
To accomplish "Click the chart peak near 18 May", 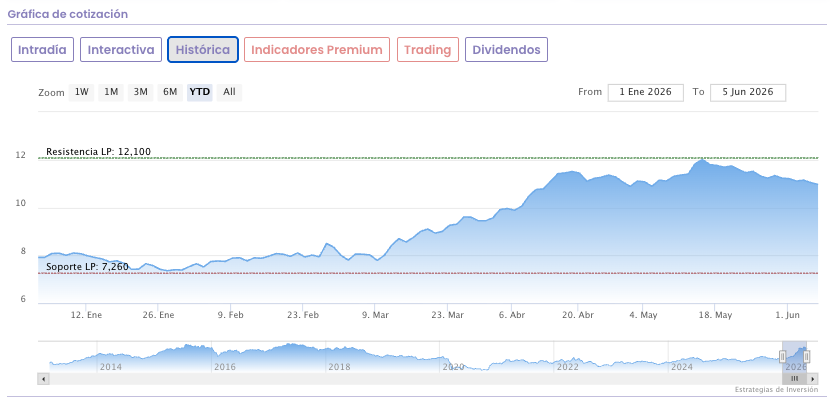I will [x=702, y=160].
